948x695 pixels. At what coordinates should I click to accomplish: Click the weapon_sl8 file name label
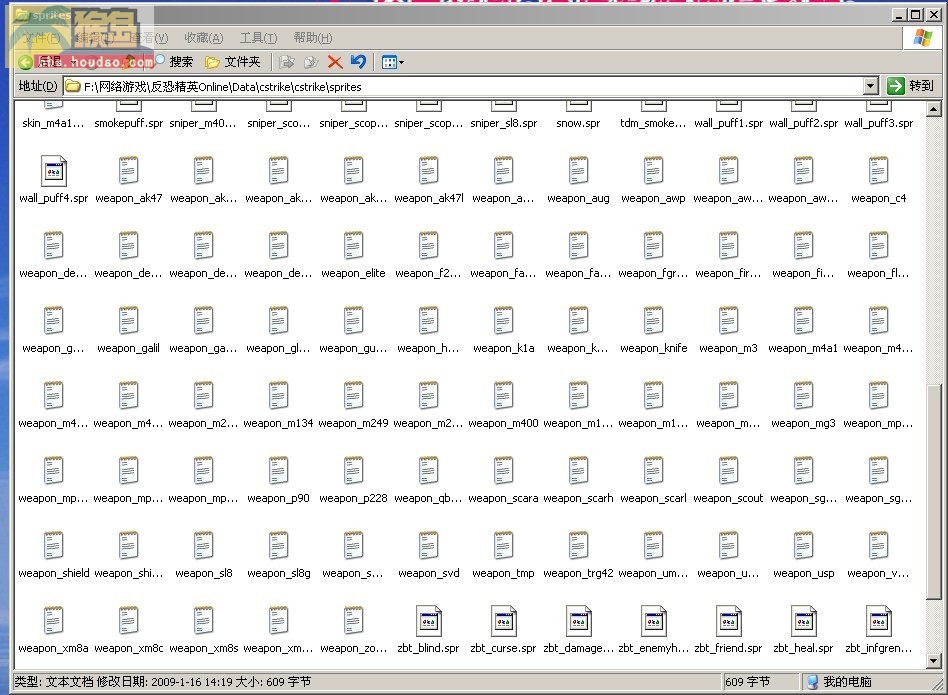[203, 574]
